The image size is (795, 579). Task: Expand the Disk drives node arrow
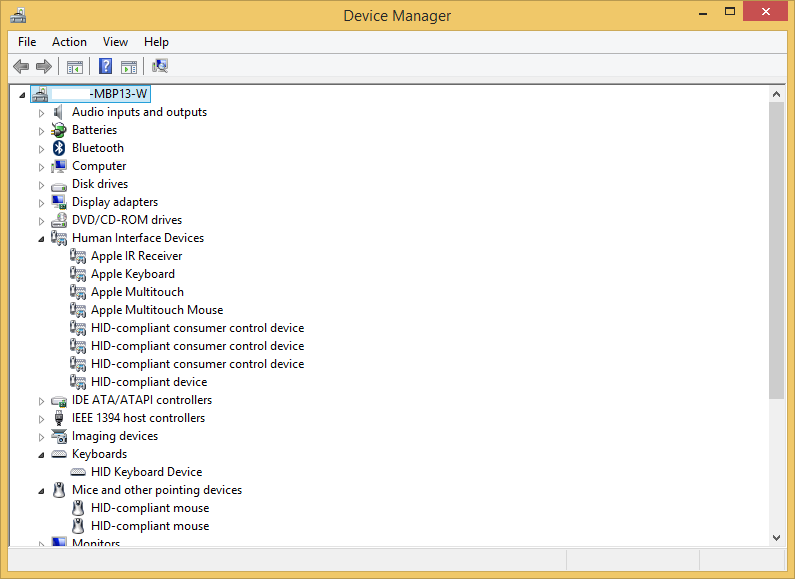[41, 185]
